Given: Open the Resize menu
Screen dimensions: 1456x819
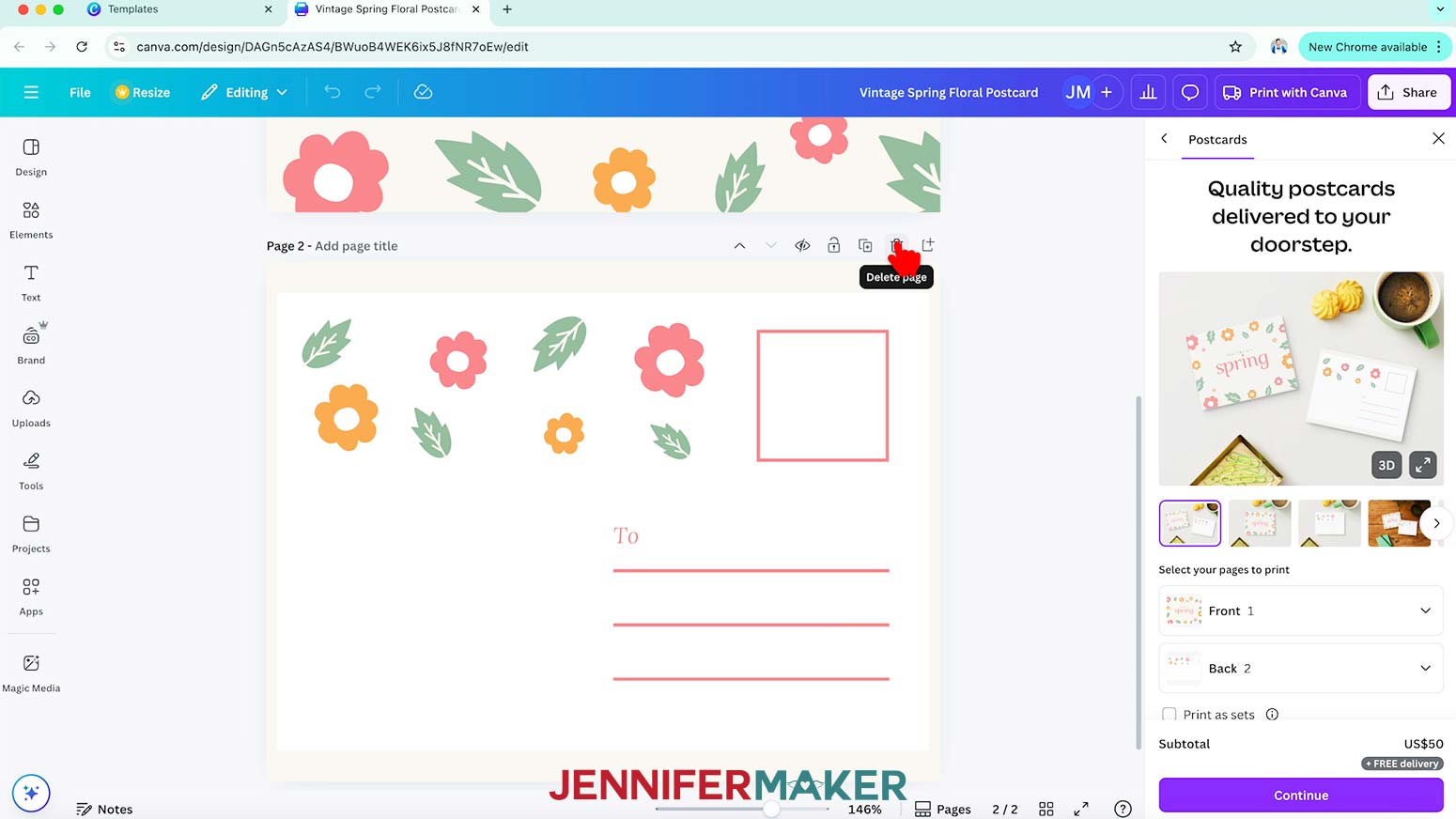Looking at the screenshot, I should pyautogui.click(x=142, y=92).
